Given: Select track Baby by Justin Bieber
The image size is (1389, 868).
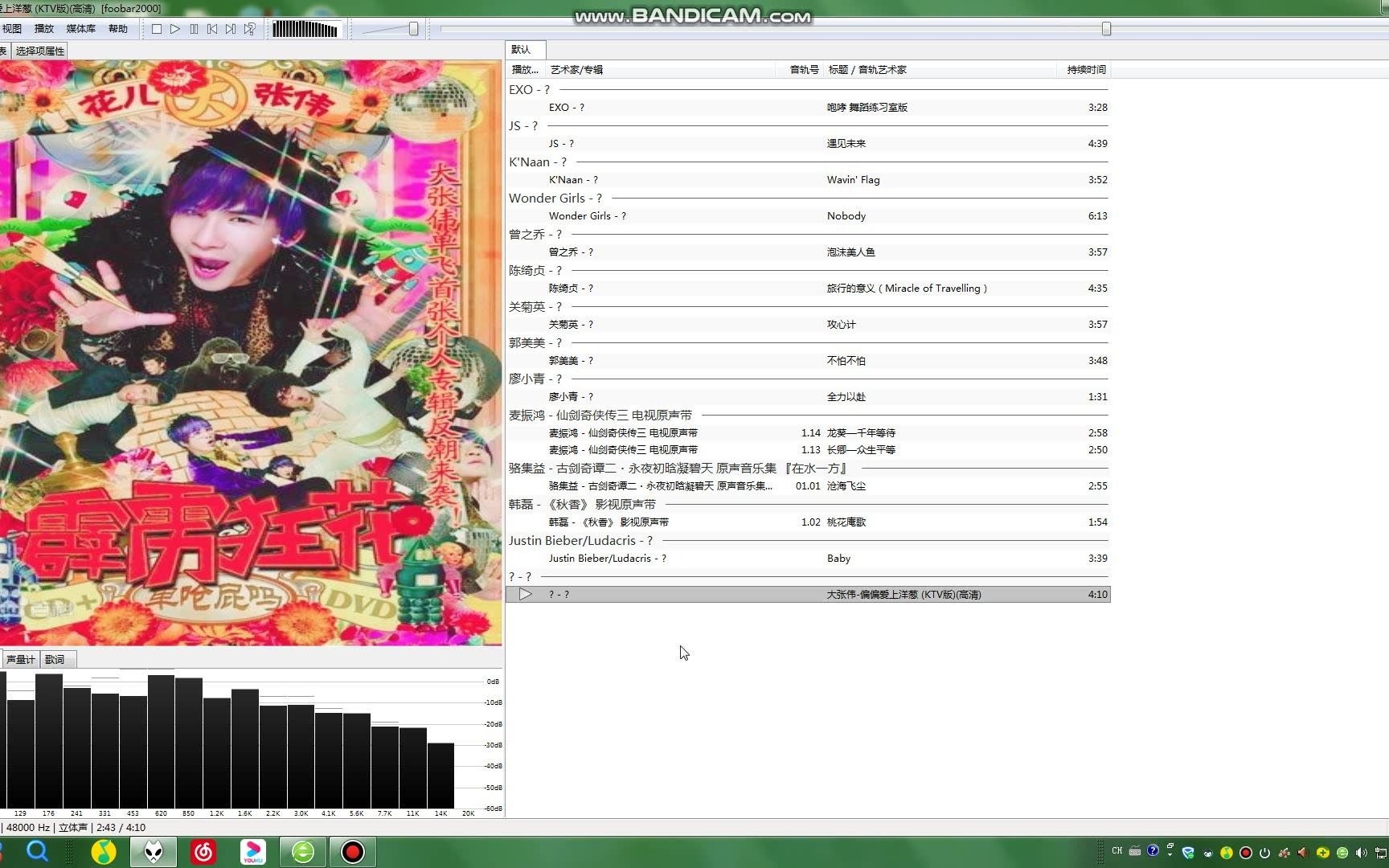Looking at the screenshot, I should pos(808,559).
